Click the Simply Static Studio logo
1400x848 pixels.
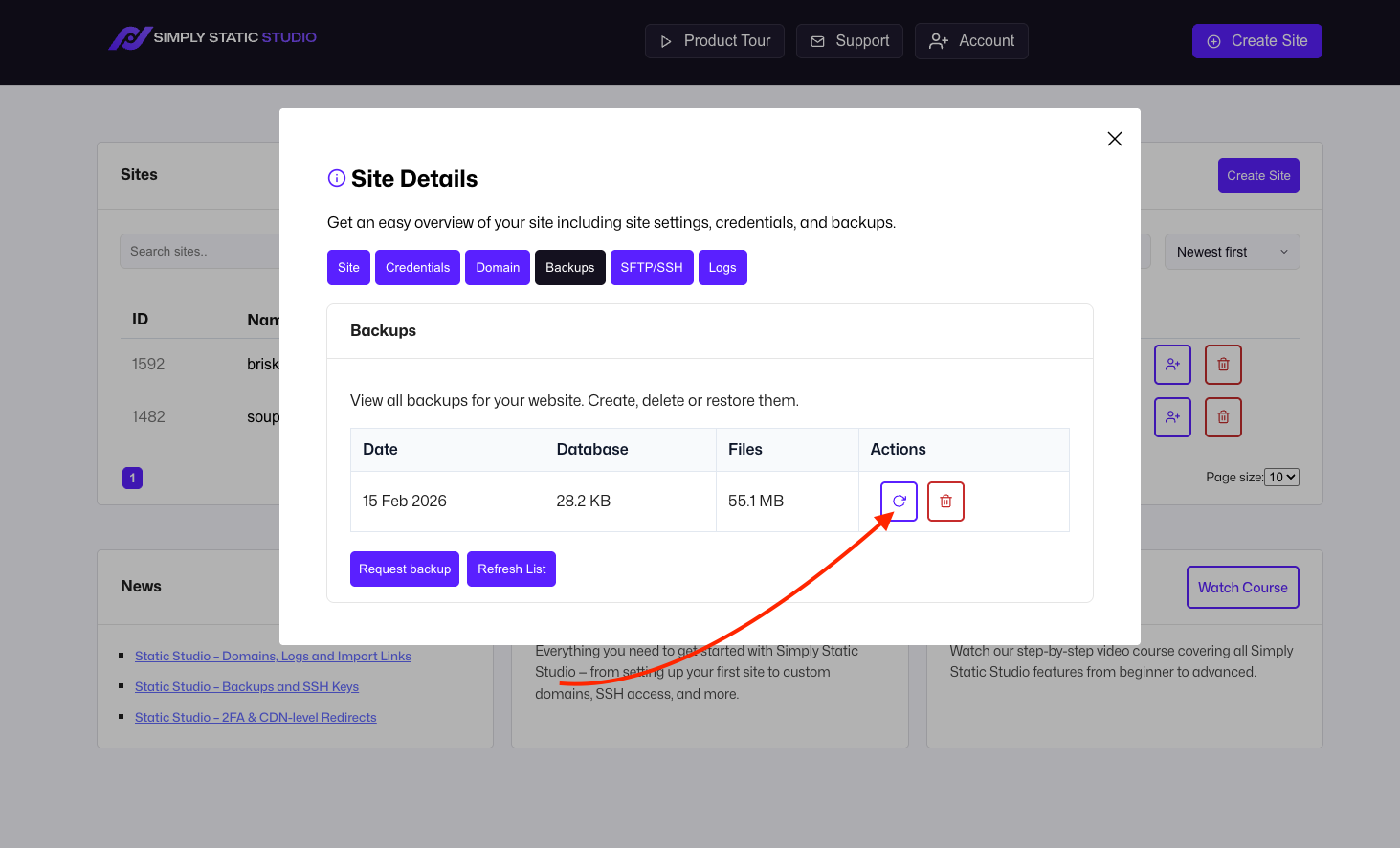click(212, 38)
